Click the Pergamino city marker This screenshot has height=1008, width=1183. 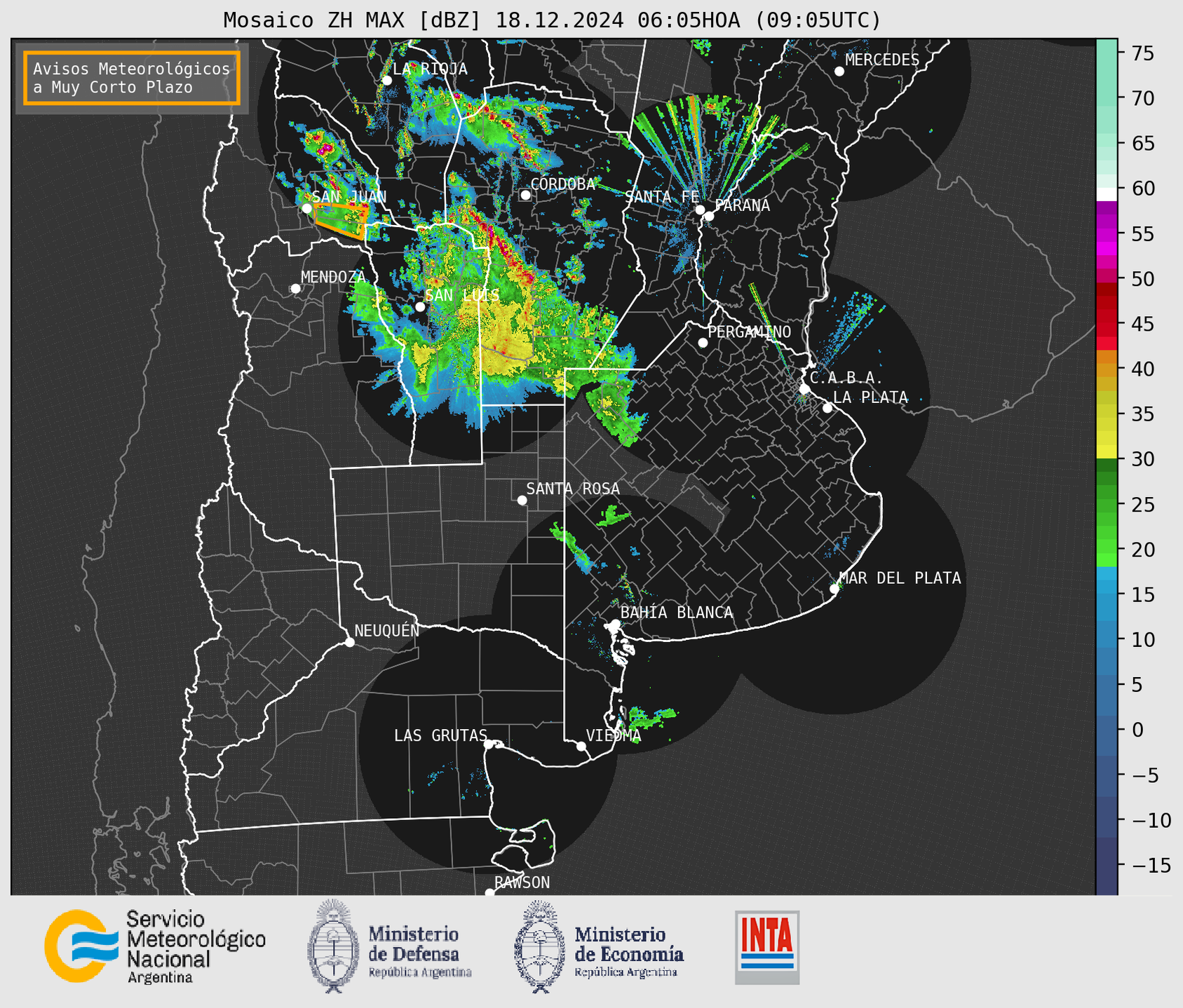703,343
